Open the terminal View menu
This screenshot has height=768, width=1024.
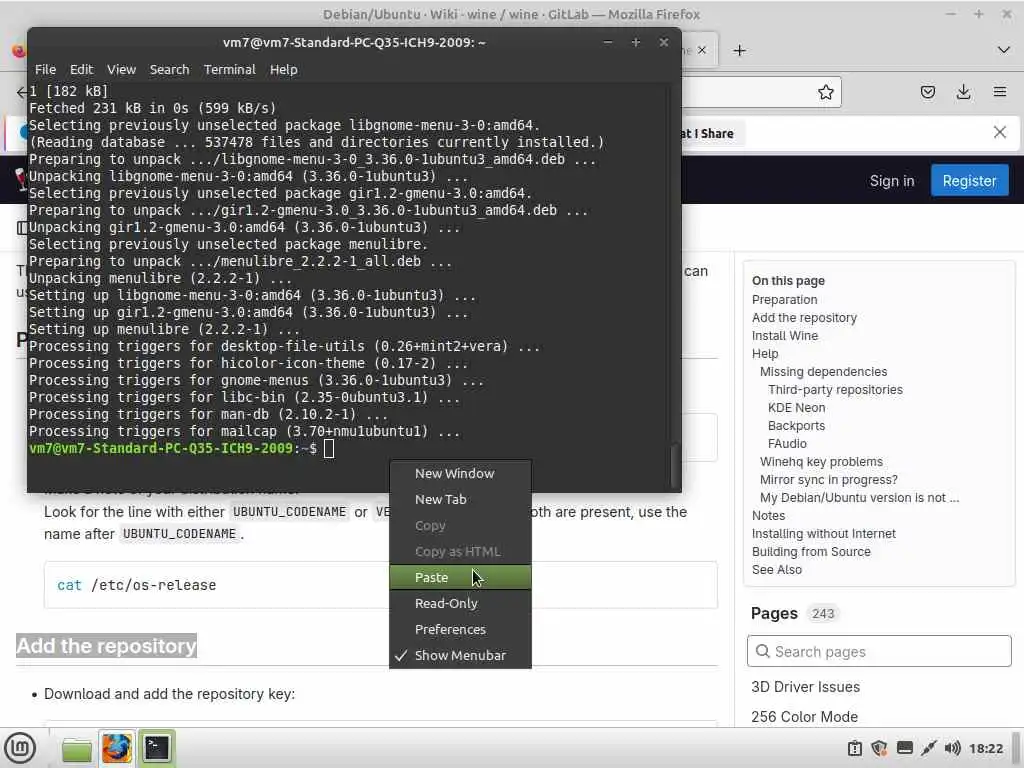(x=121, y=69)
